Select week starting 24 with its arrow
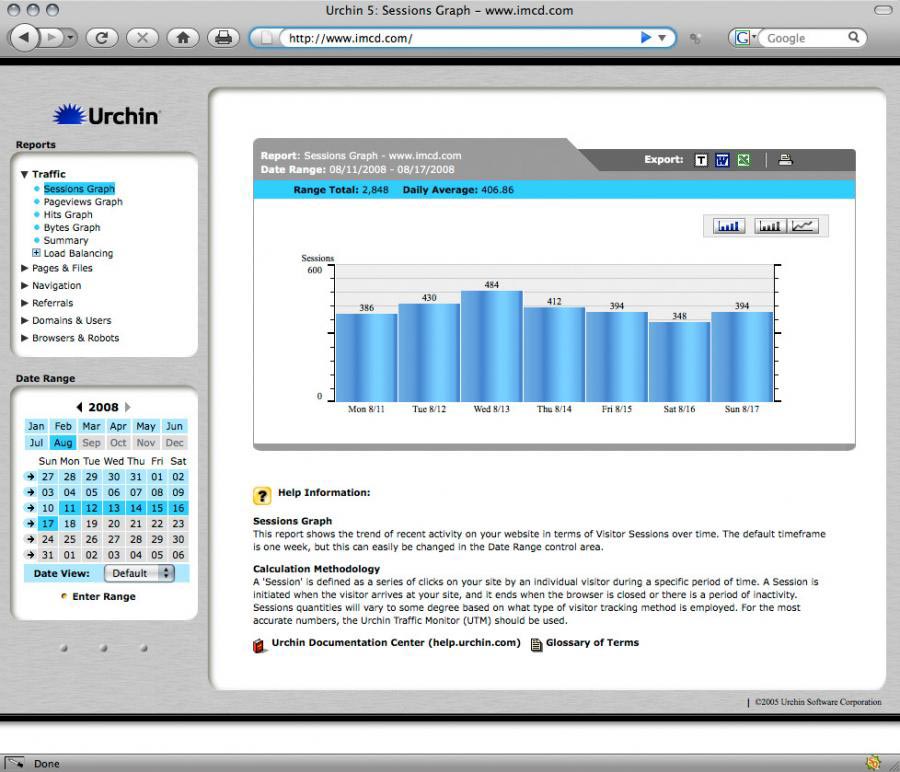This screenshot has height=772, width=900. click(x=30, y=540)
